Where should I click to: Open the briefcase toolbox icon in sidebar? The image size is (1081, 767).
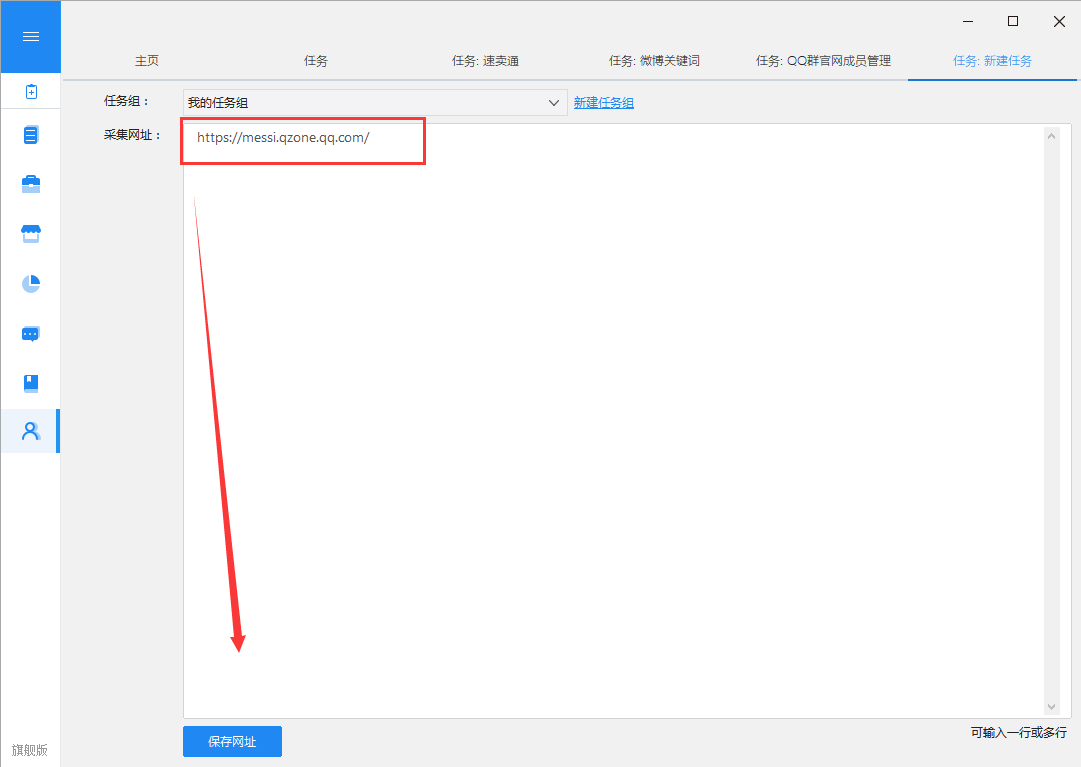[x=30, y=184]
